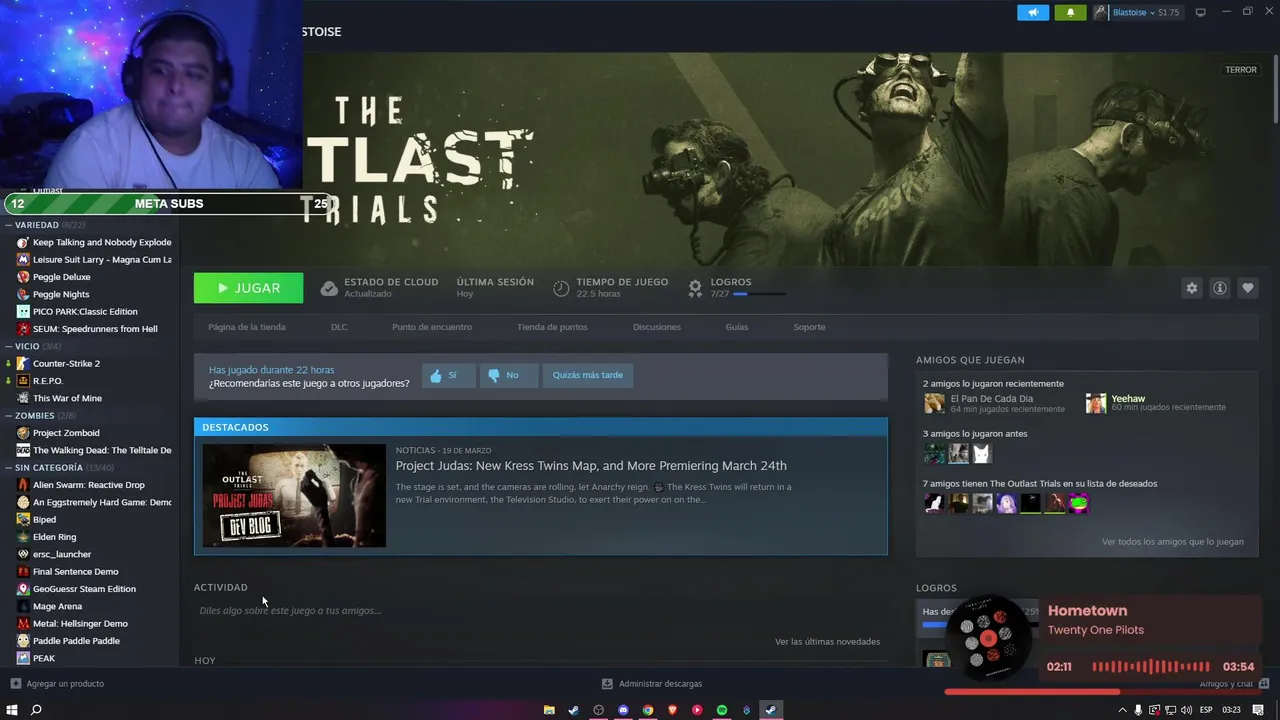1280x720 pixels.
Task: Collapse the VICIO category
Action: click(x=8, y=347)
